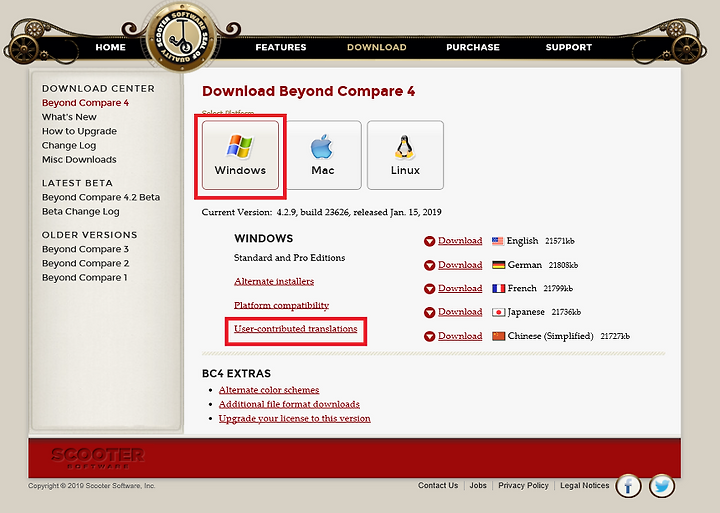Viewport: 720px width, 513px height.
Task: Click the Scooter Software seal logo
Action: 182,38
